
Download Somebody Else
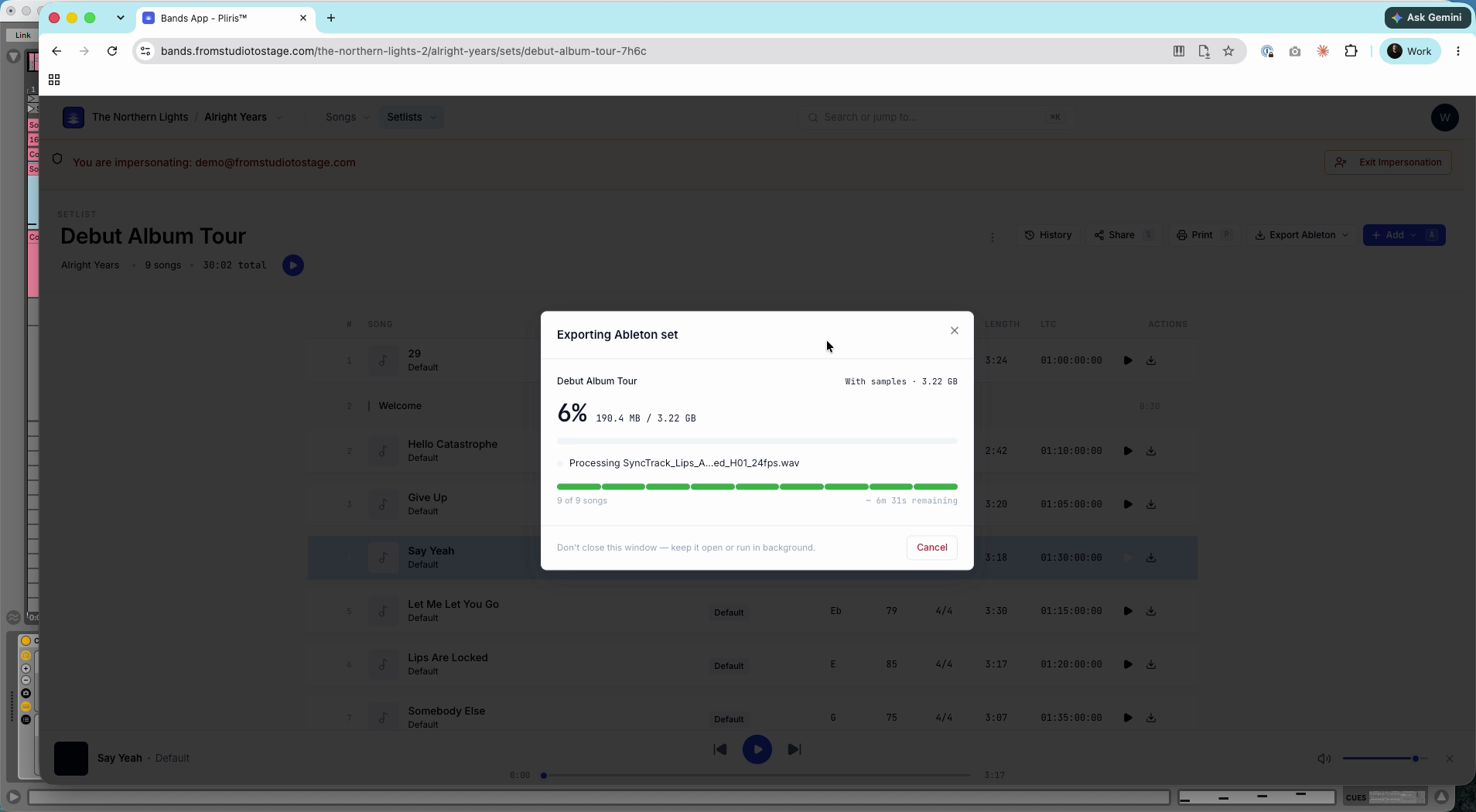pos(1151,718)
